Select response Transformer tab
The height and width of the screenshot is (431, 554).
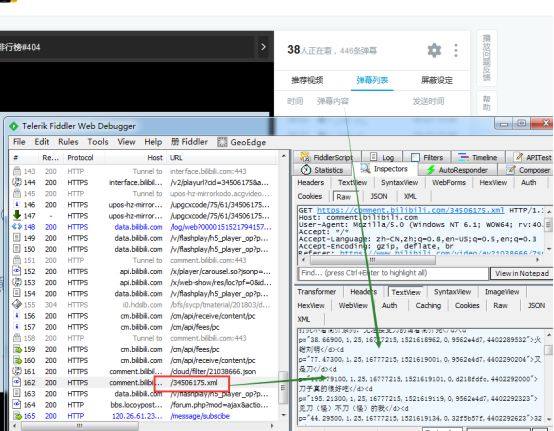(317, 292)
